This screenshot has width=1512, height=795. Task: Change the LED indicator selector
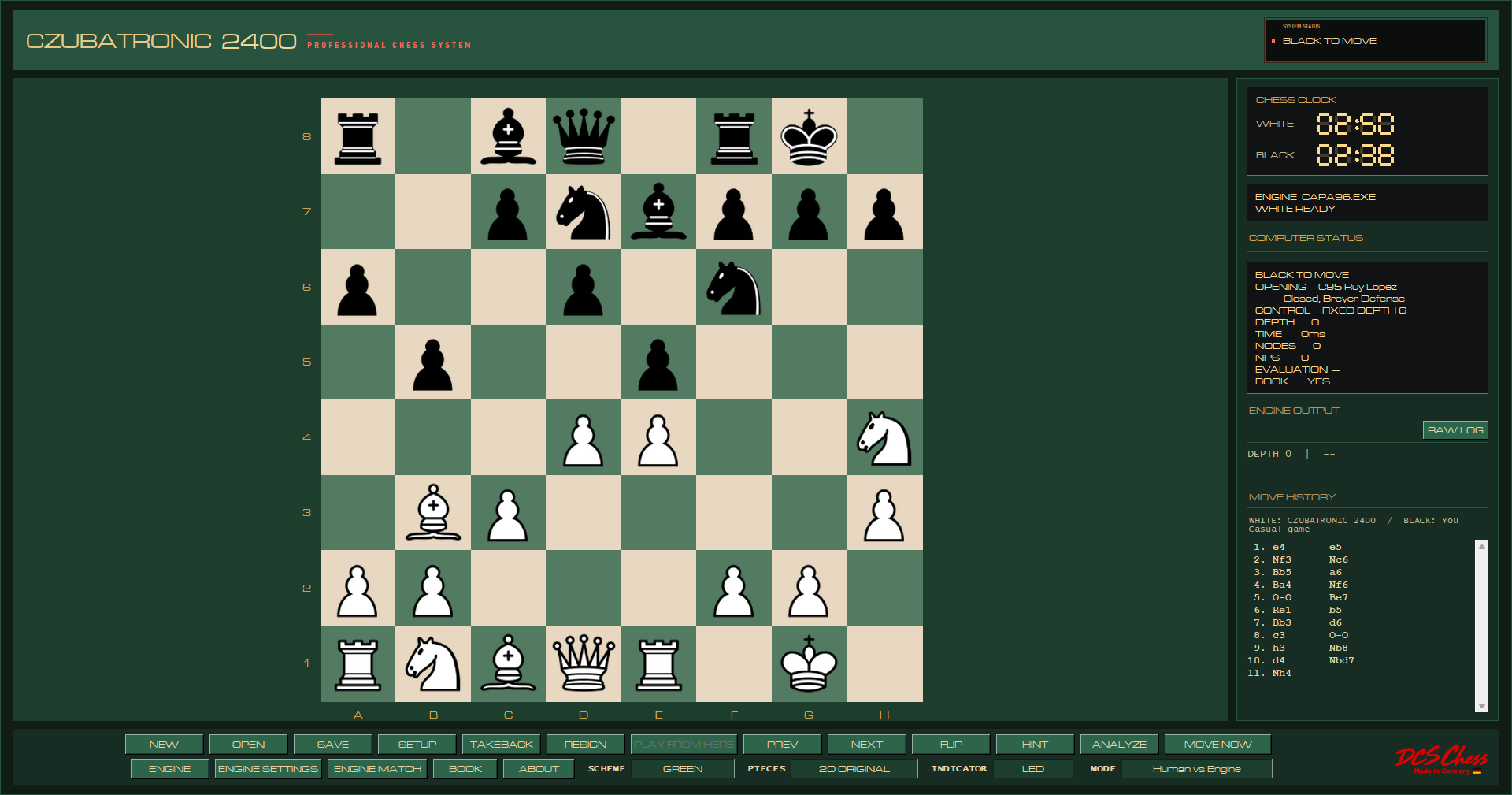pos(1032,769)
